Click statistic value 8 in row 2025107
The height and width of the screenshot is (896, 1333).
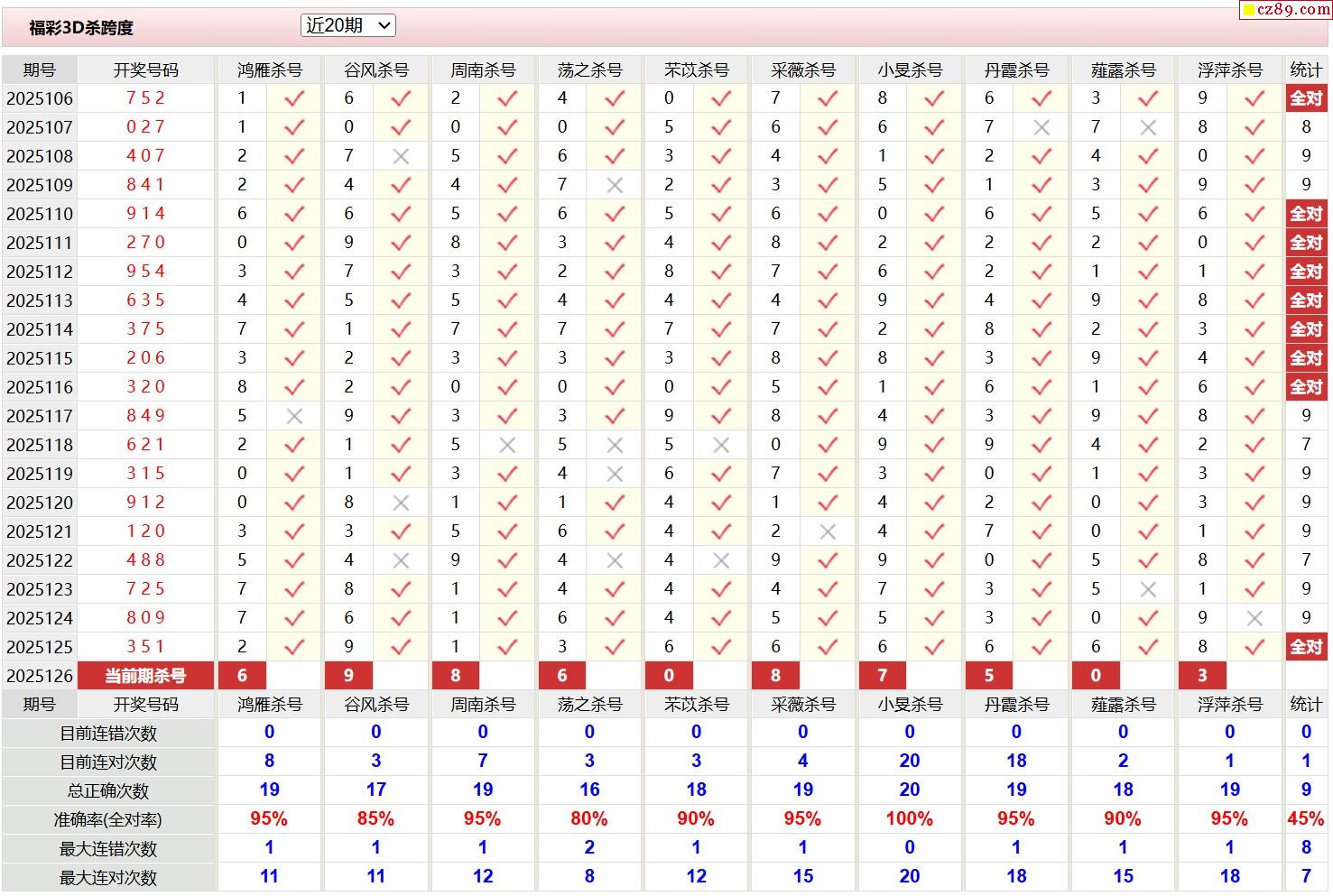1306,127
